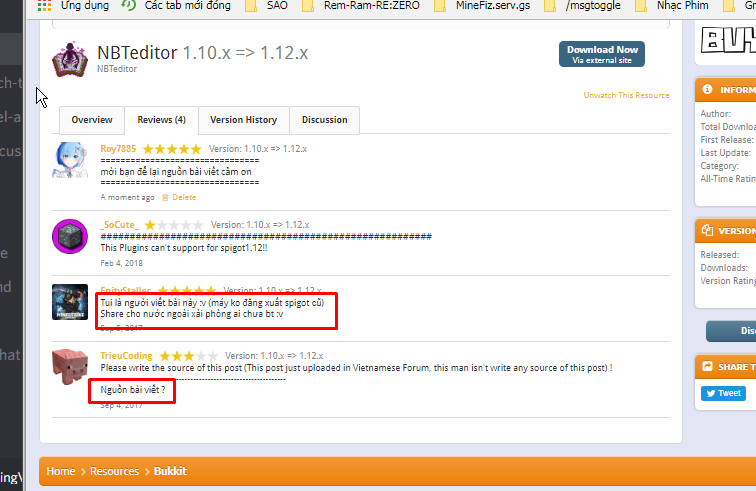
Task: Click the Information panel info icon
Action: click(x=707, y=89)
